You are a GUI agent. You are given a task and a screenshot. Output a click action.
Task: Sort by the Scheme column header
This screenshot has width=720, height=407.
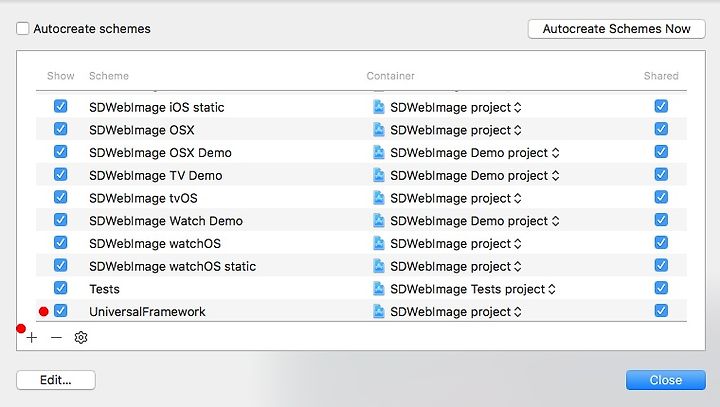[x=109, y=76]
